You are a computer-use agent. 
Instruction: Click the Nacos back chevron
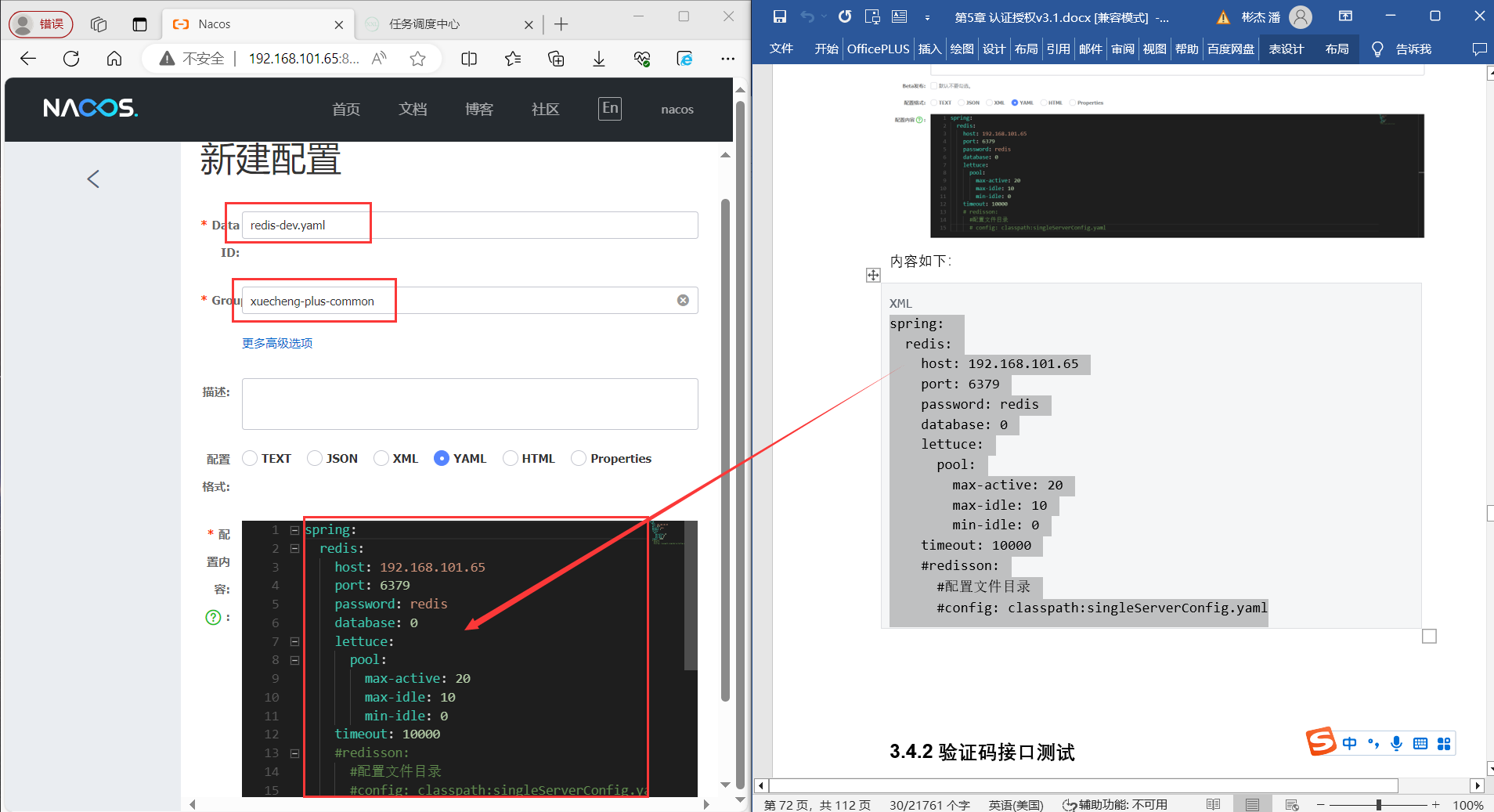[x=93, y=179]
